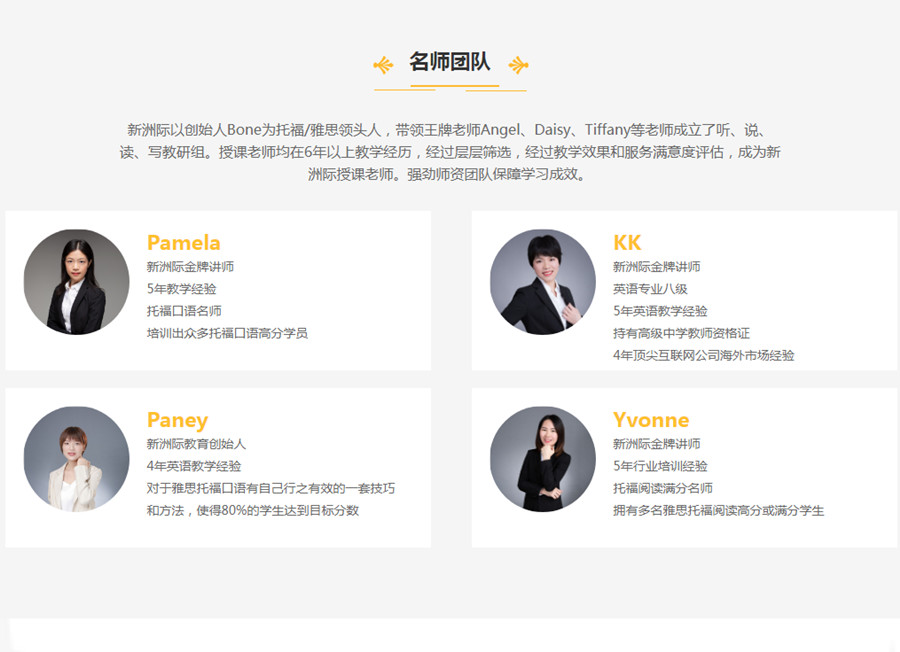The image size is (900, 652).
Task: Open Paney's round profile photo
Action: (x=76, y=459)
